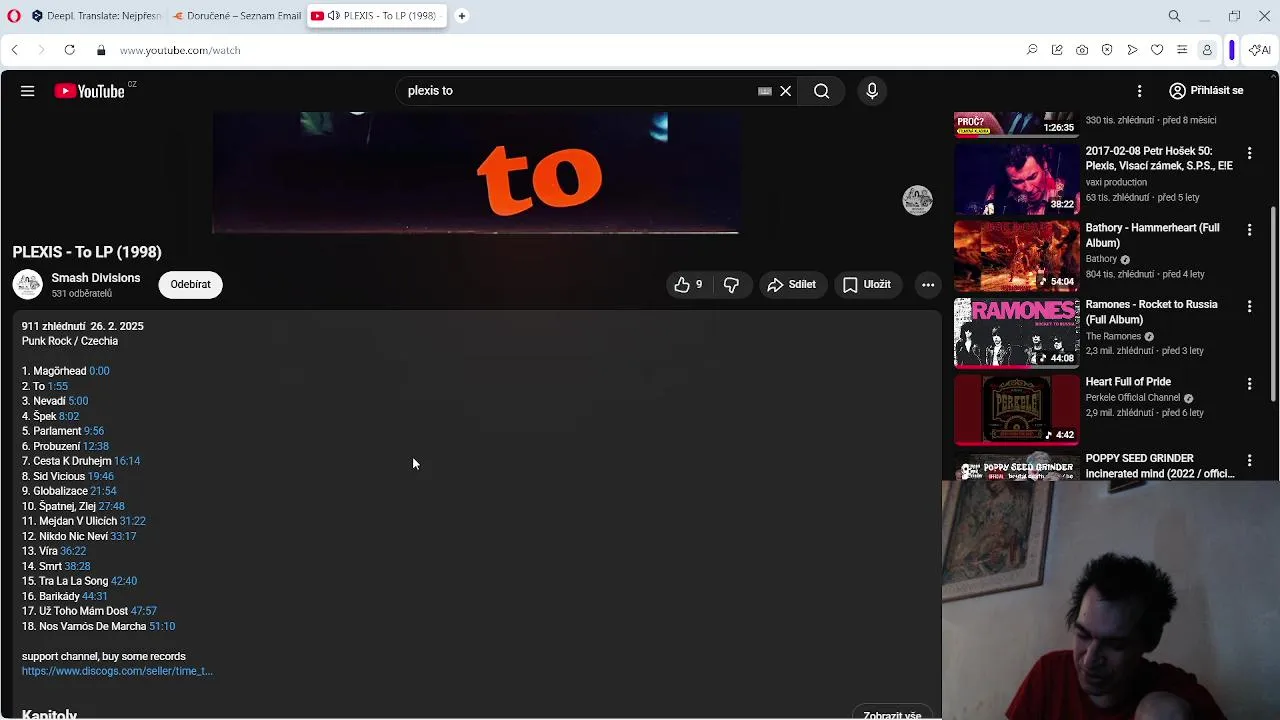Click the Přihlásit se sign-in button
This screenshot has height=720, width=1280.
click(1206, 91)
